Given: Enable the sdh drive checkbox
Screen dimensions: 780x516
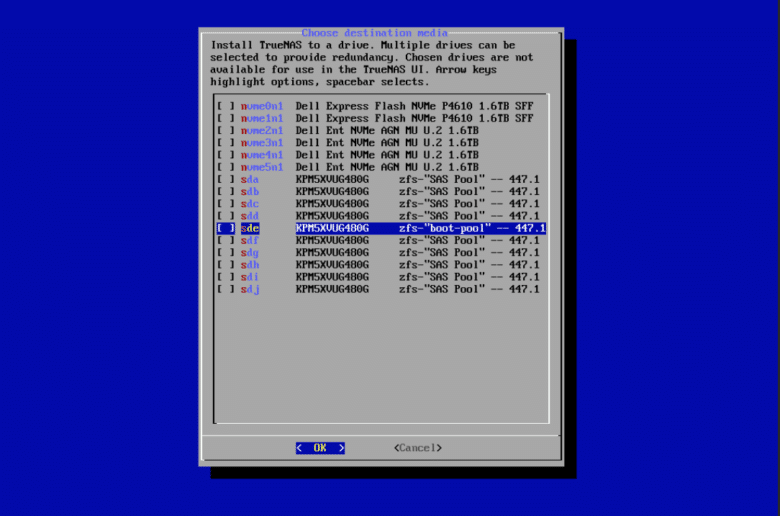Looking at the screenshot, I should click(x=225, y=265).
